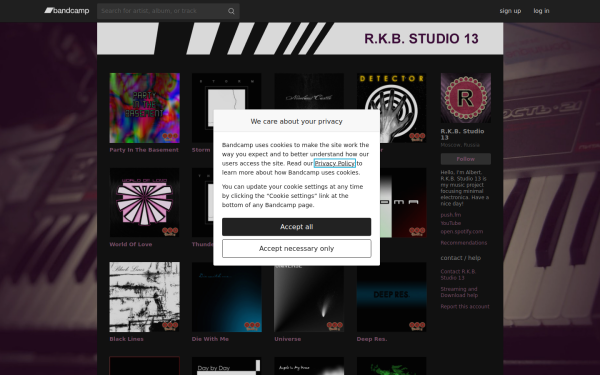This screenshot has width=600, height=375.
Task: Click the R.K.B. Studio 13 name in sidebar
Action: pyautogui.click(x=462, y=134)
